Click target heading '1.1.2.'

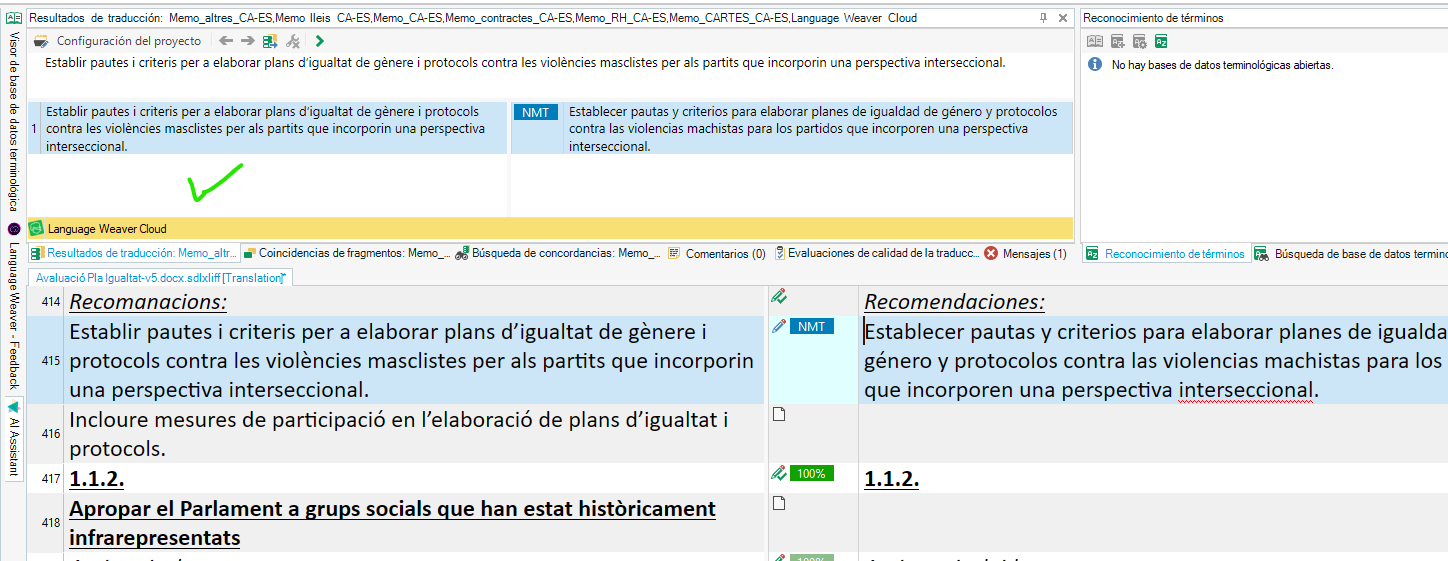891,478
